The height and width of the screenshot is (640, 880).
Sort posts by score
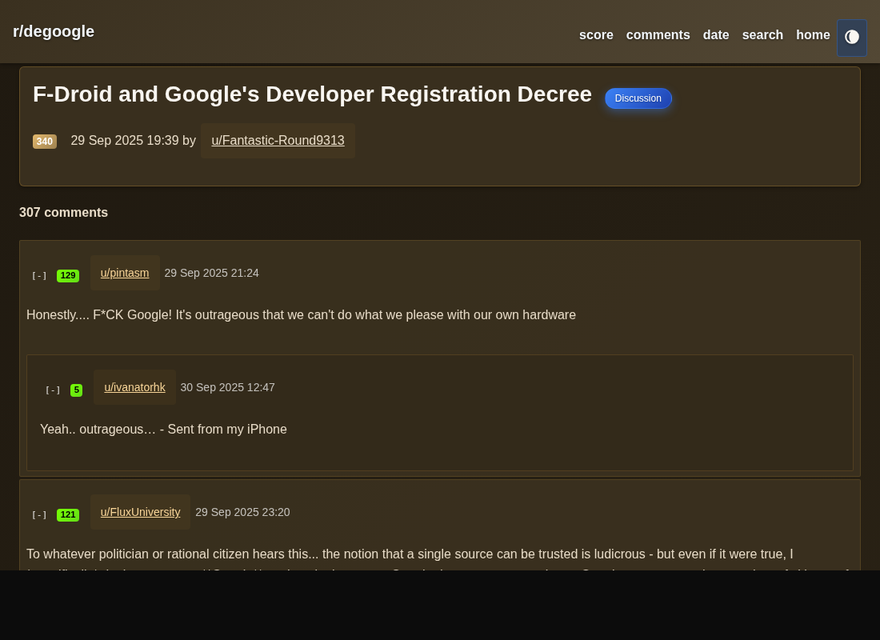pos(596,35)
